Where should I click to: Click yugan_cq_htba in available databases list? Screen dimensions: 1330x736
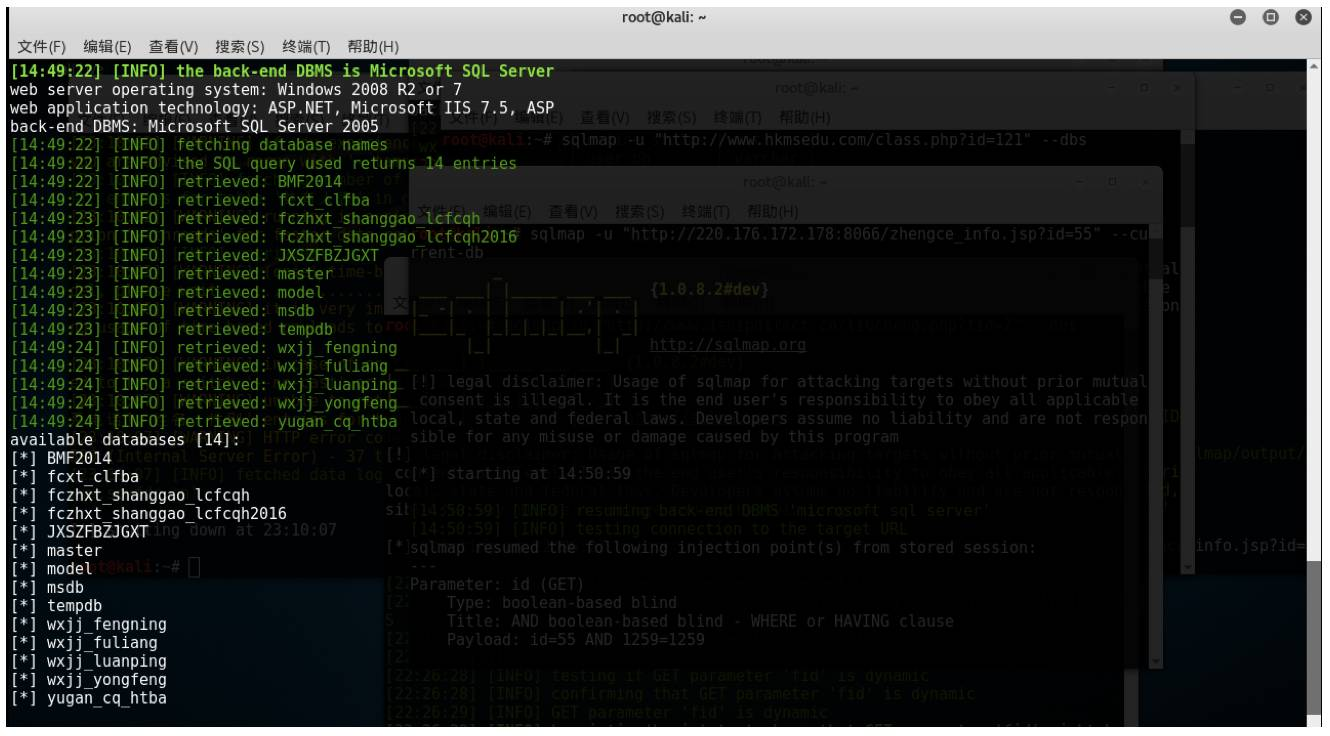coord(106,698)
